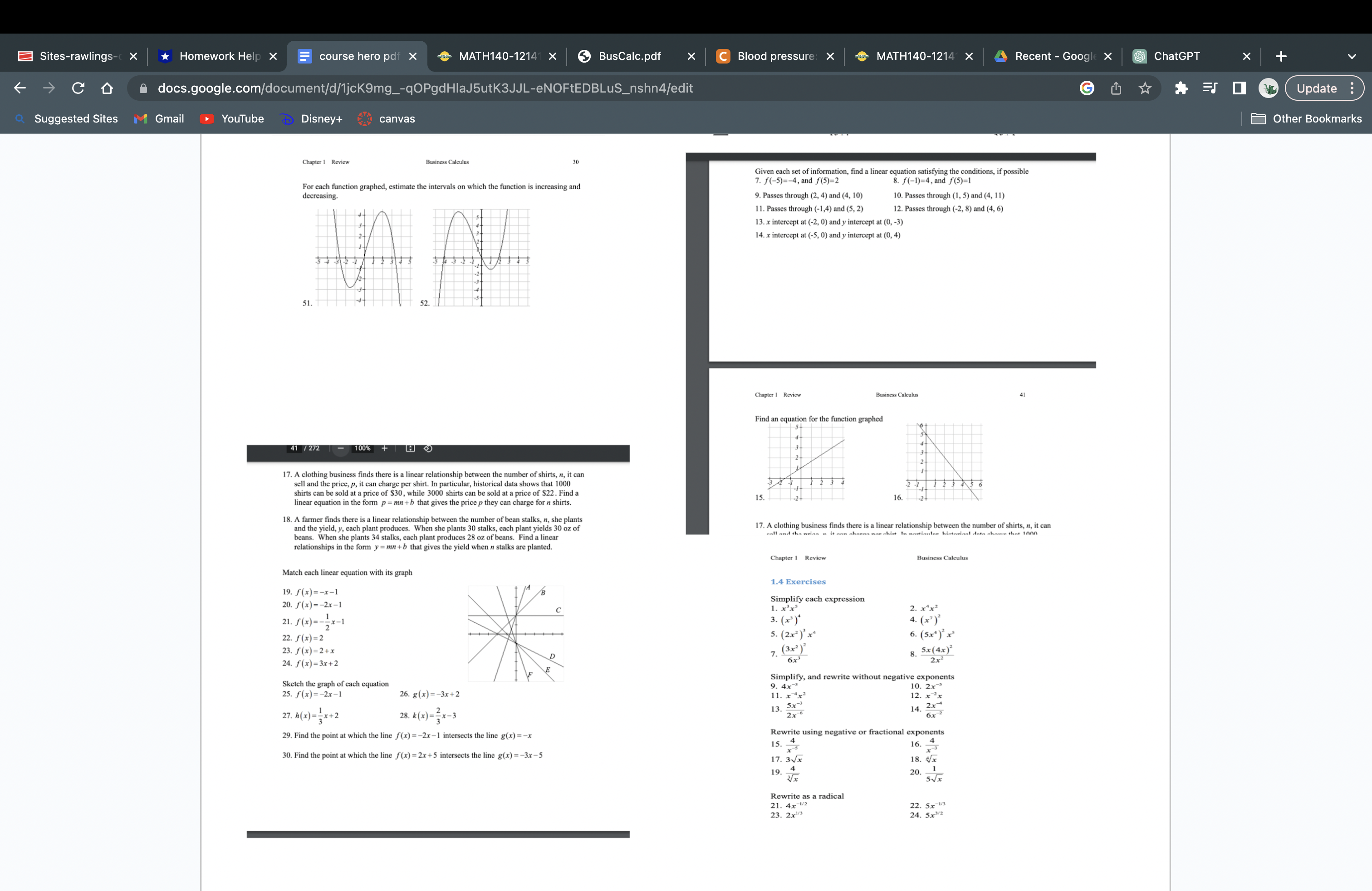Switch to the BusCalc.pdf tab
Screen dimensions: 1372x891
tap(628, 56)
